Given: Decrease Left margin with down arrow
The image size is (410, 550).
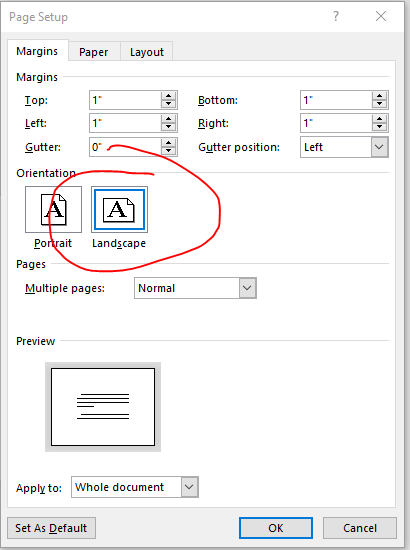Looking at the screenshot, I should (169, 127).
